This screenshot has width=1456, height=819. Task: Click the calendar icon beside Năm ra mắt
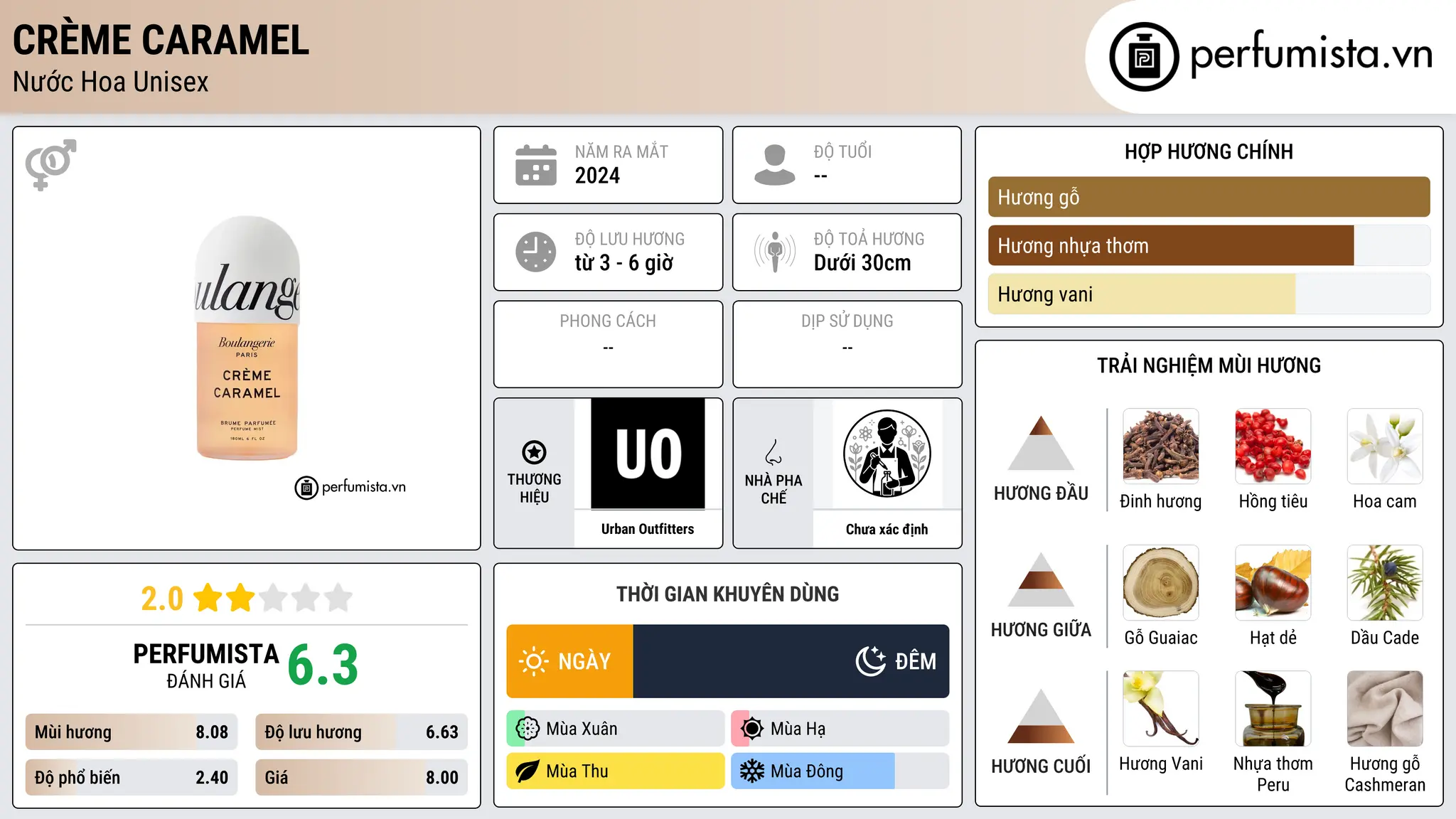[536, 165]
